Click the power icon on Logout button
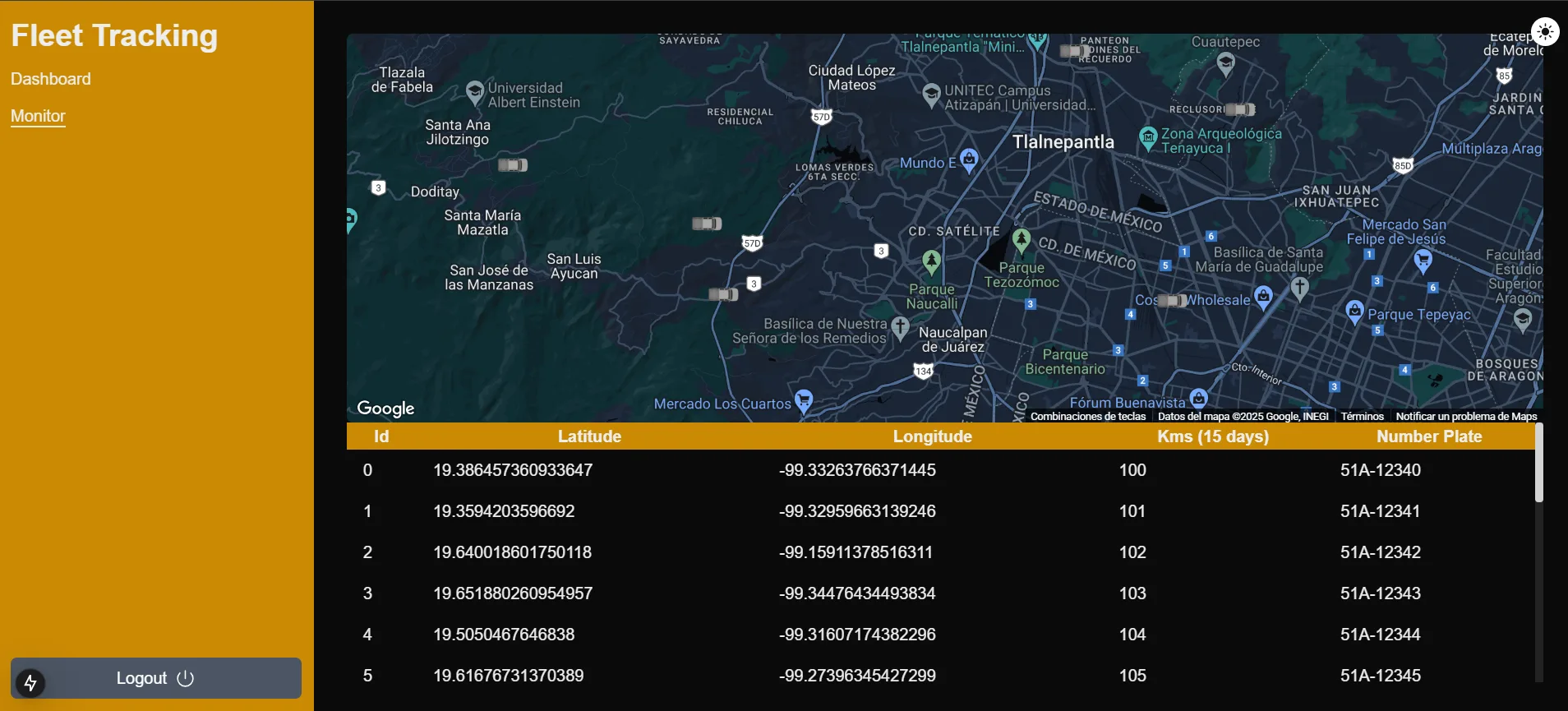Image resolution: width=1568 pixels, height=711 pixels. tap(186, 678)
